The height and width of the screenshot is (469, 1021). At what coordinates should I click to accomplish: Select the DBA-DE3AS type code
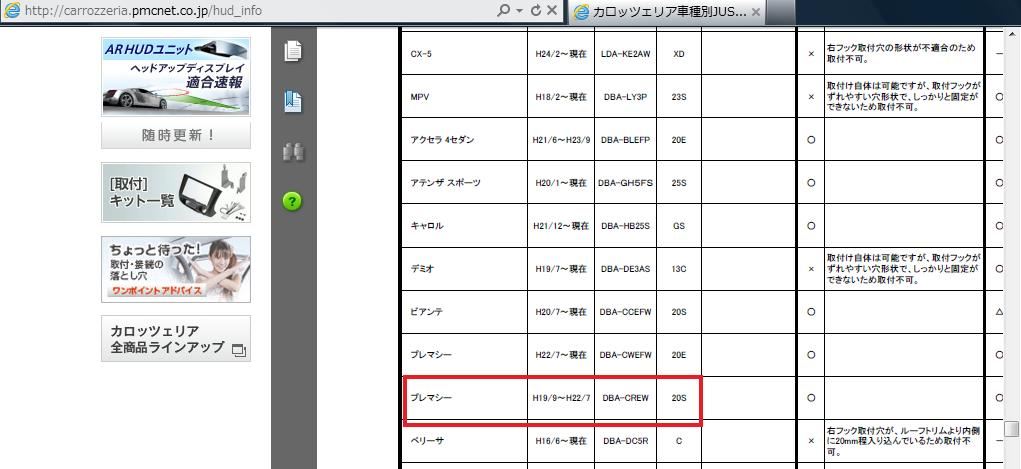click(x=626, y=268)
